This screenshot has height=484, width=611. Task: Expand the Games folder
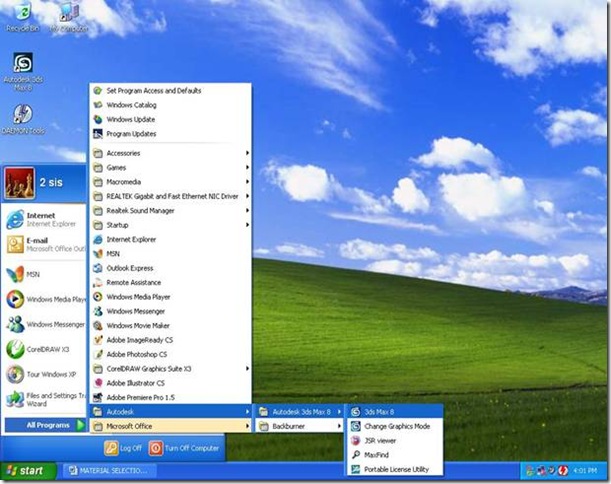pyautogui.click(x=170, y=168)
